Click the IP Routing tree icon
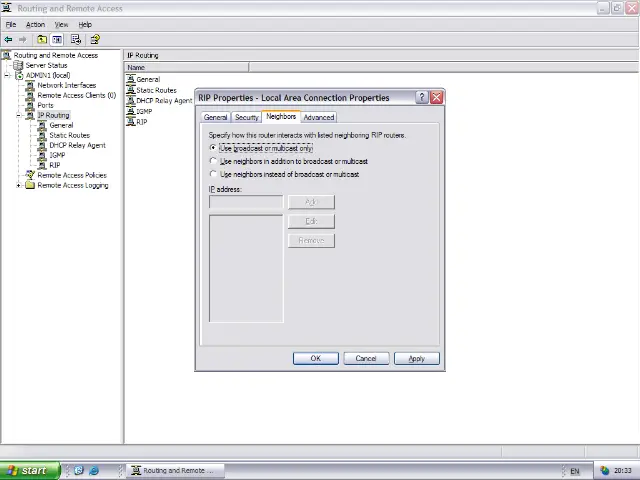The image size is (640, 480). click(30, 116)
